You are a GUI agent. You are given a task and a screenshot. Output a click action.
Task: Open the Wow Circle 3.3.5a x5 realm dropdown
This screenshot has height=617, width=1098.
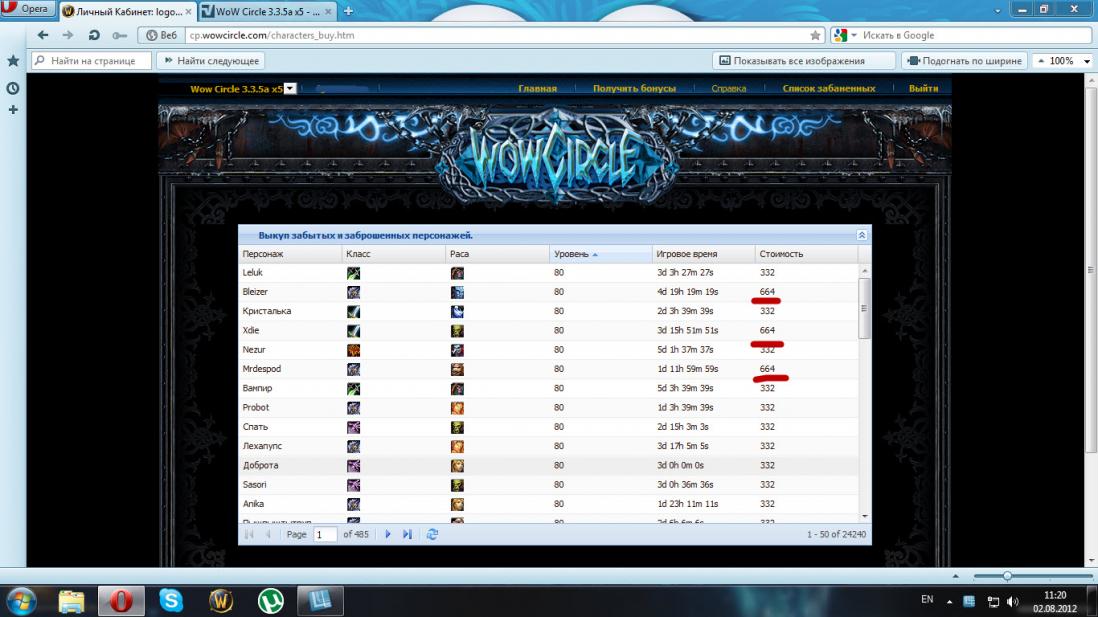click(x=290, y=89)
